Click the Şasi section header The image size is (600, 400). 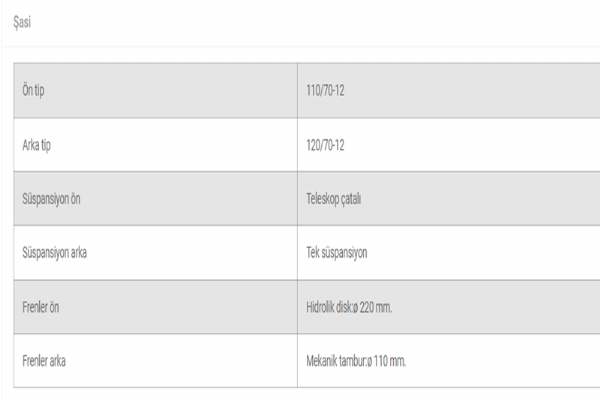tap(23, 21)
